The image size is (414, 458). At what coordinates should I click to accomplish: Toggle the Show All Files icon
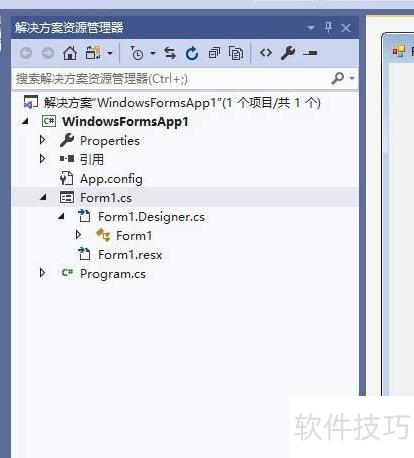tap(236, 53)
